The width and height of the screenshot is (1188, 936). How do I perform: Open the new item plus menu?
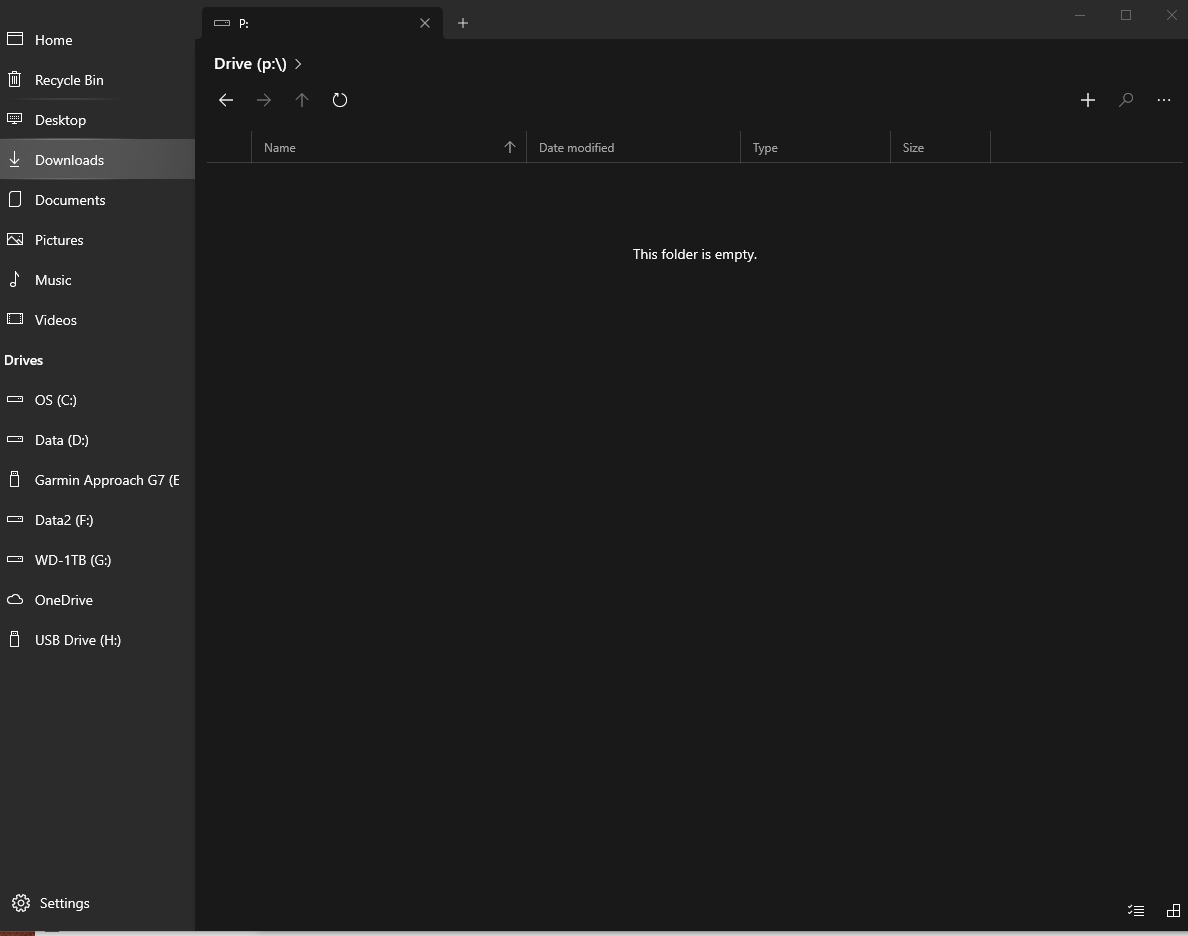1087,100
